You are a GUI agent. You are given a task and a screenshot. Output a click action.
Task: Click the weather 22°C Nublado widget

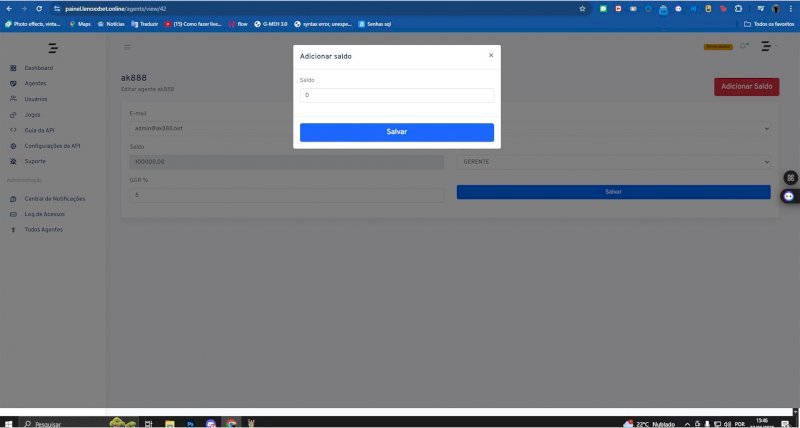[x=649, y=424]
